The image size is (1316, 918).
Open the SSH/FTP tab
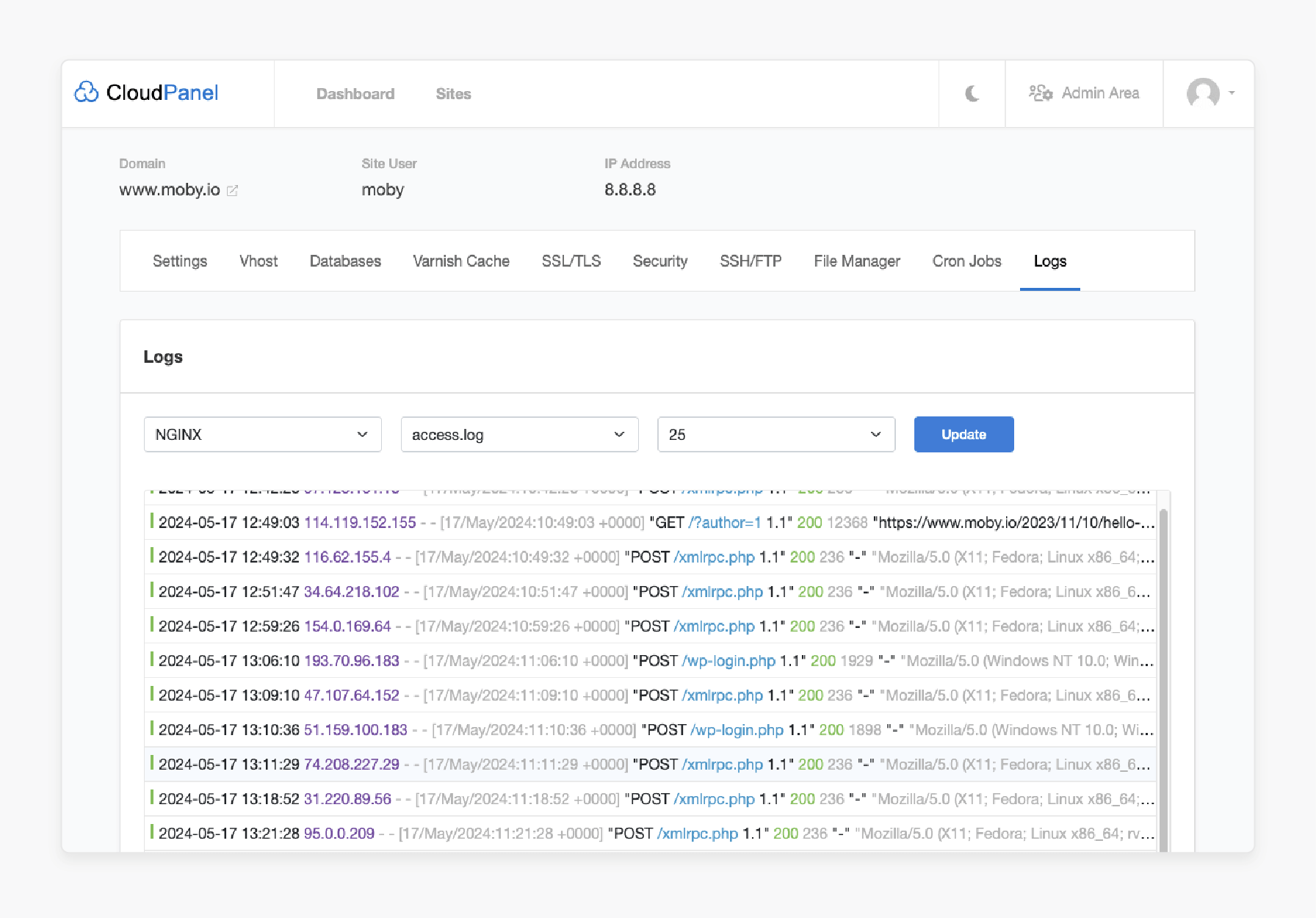tap(751, 261)
